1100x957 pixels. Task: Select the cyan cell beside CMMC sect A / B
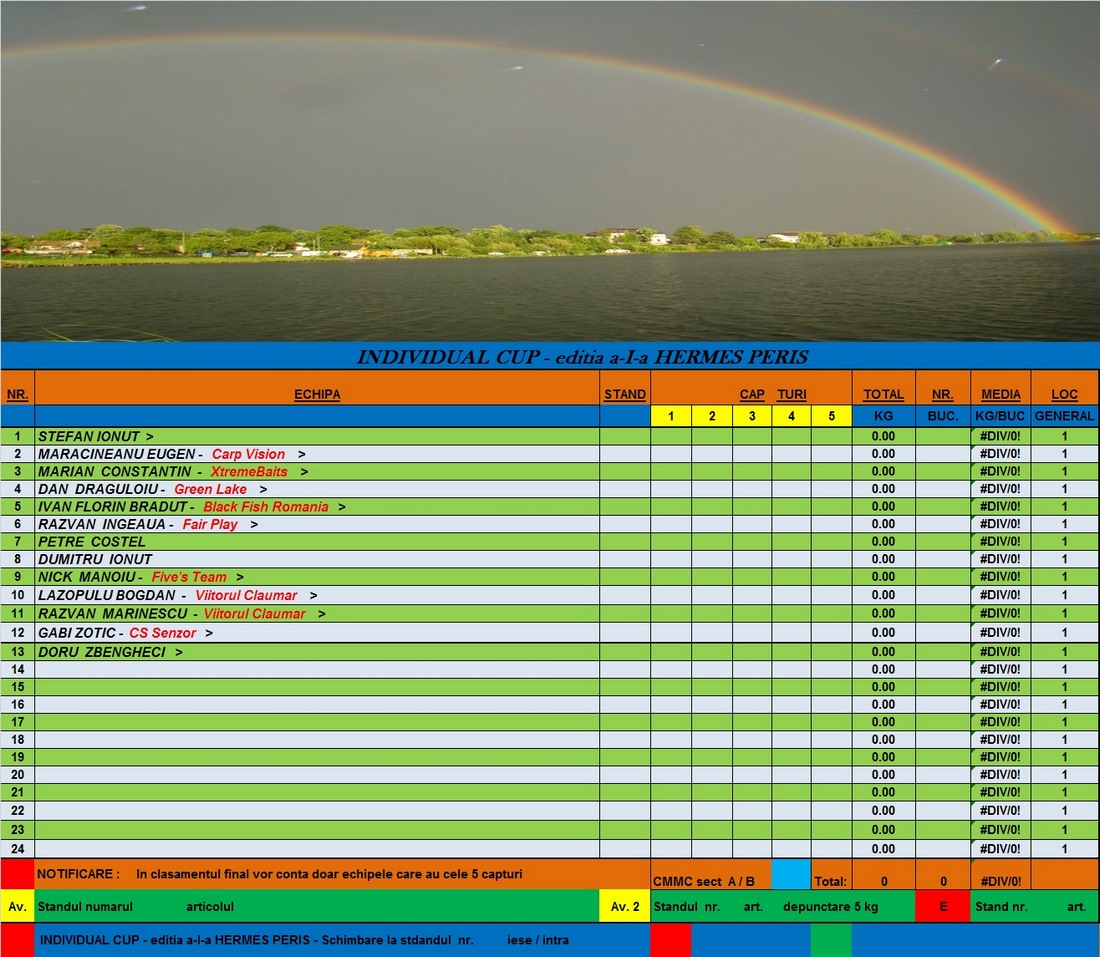click(790, 874)
